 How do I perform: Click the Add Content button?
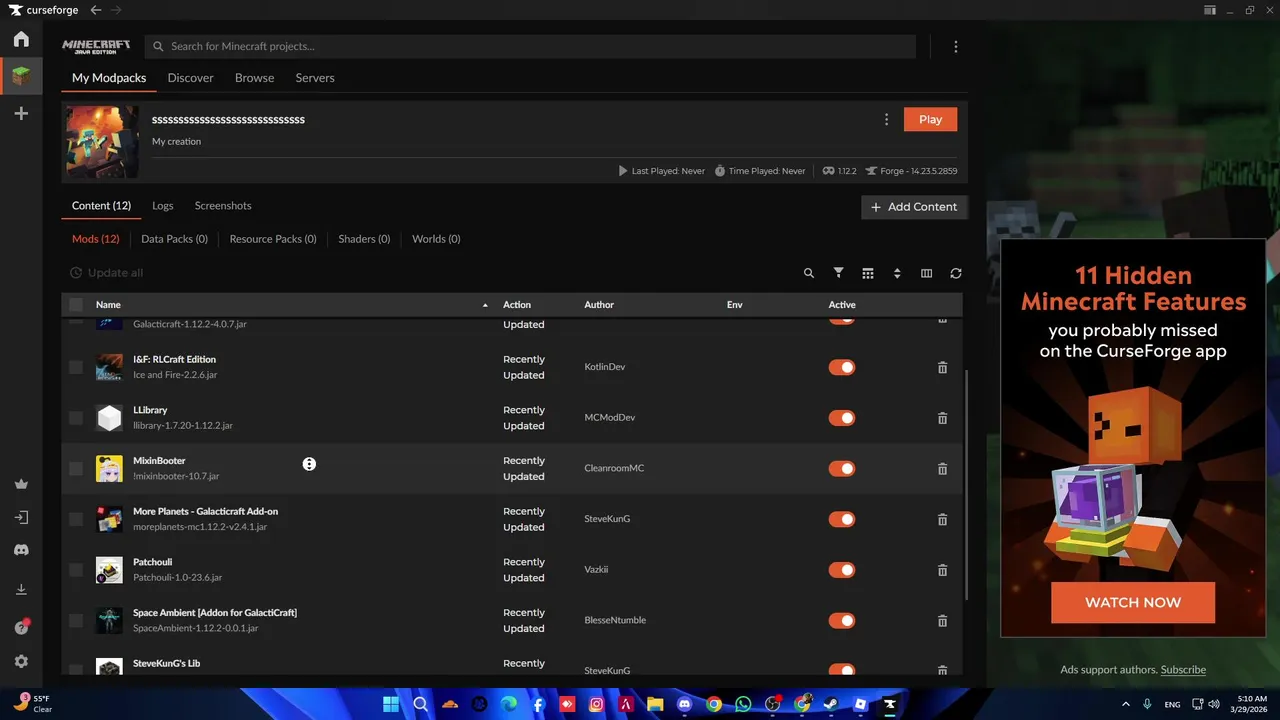(x=914, y=207)
